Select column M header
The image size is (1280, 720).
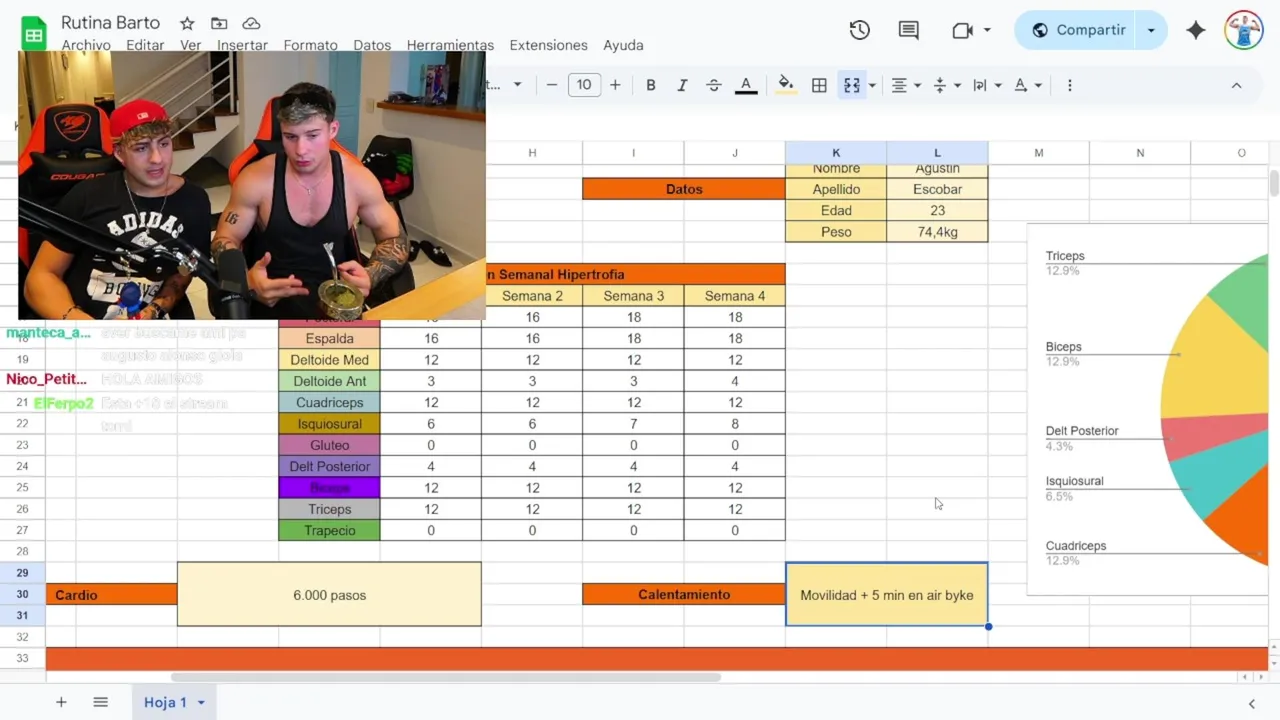[1038, 153]
